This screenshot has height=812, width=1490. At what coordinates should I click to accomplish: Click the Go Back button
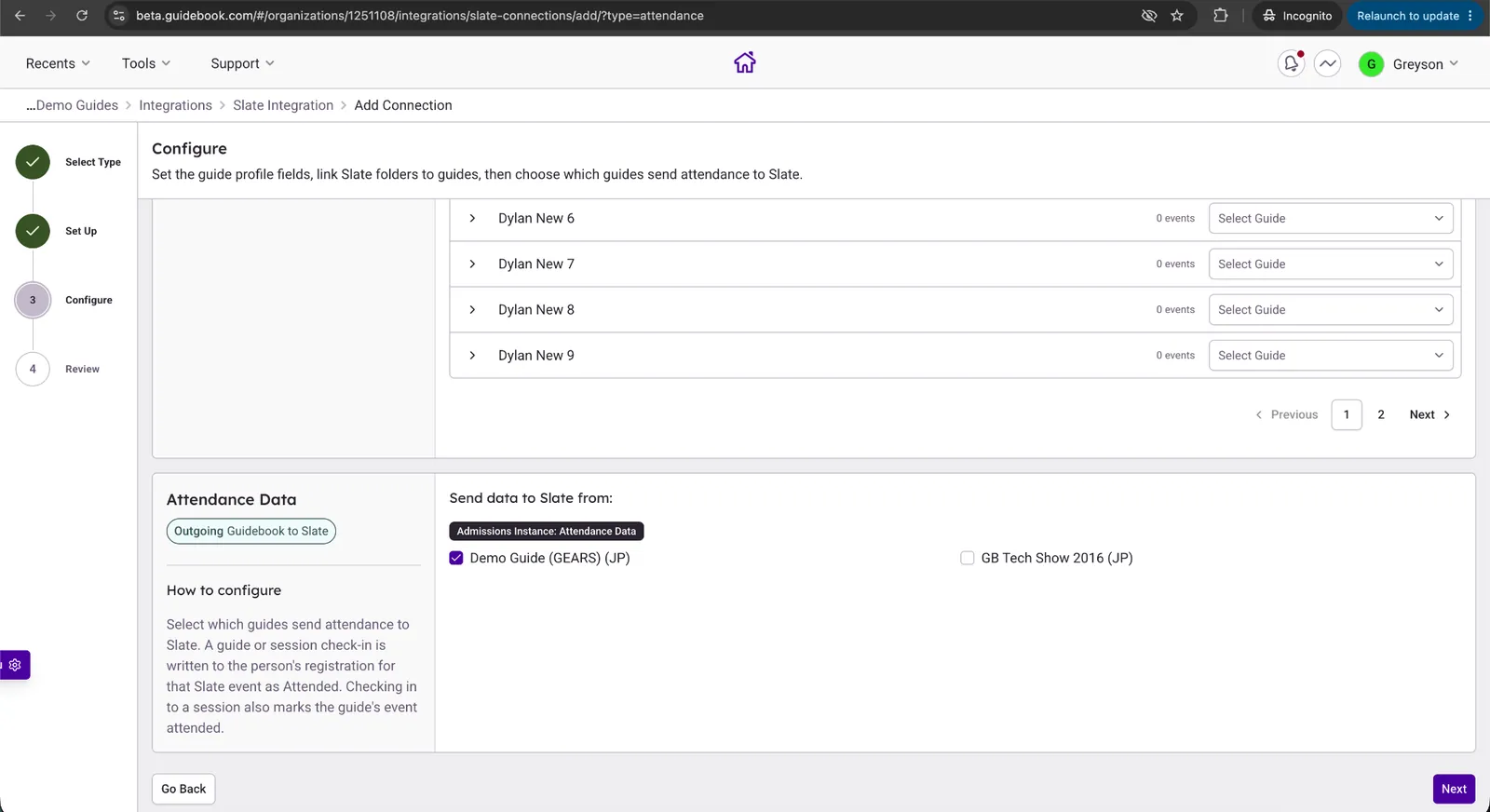point(183,789)
